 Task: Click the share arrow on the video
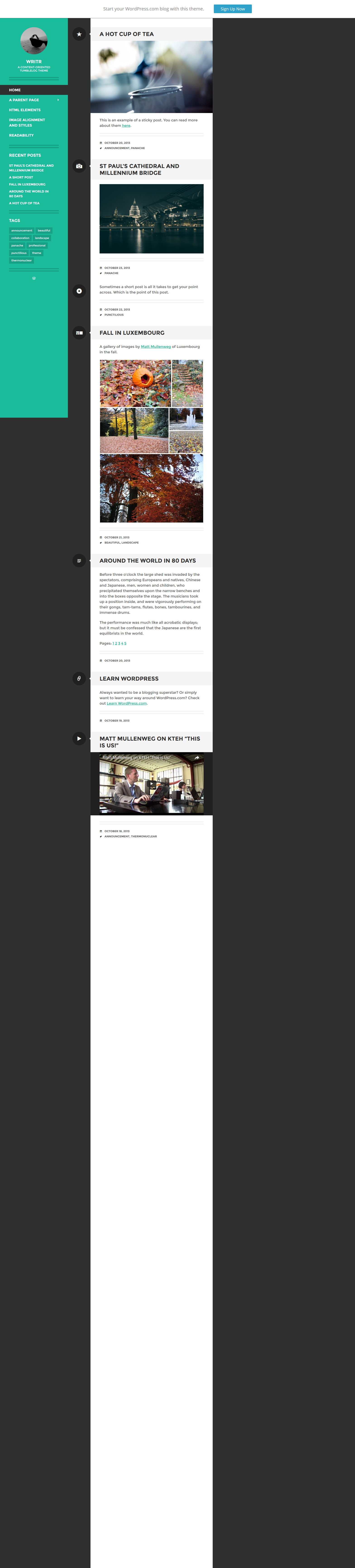(196, 758)
